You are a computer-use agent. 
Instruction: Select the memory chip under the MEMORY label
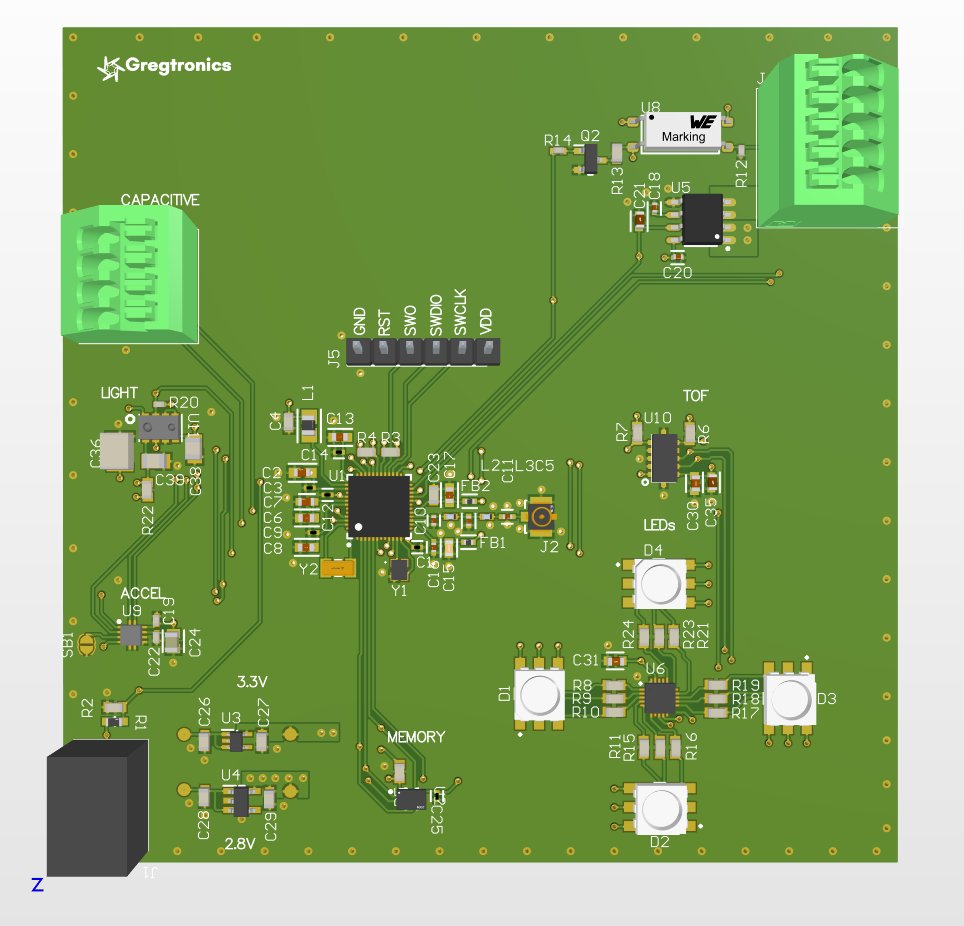[411, 799]
